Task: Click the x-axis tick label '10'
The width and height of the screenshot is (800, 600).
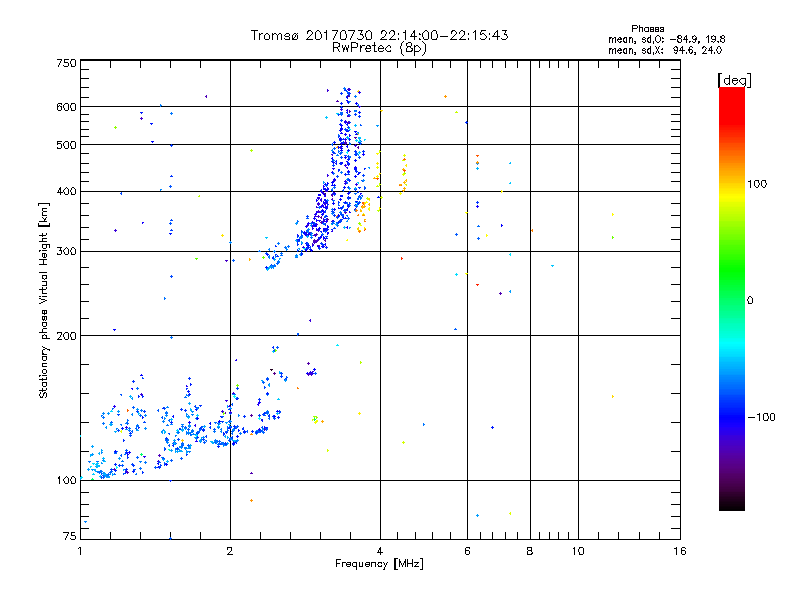Action: coord(578,551)
